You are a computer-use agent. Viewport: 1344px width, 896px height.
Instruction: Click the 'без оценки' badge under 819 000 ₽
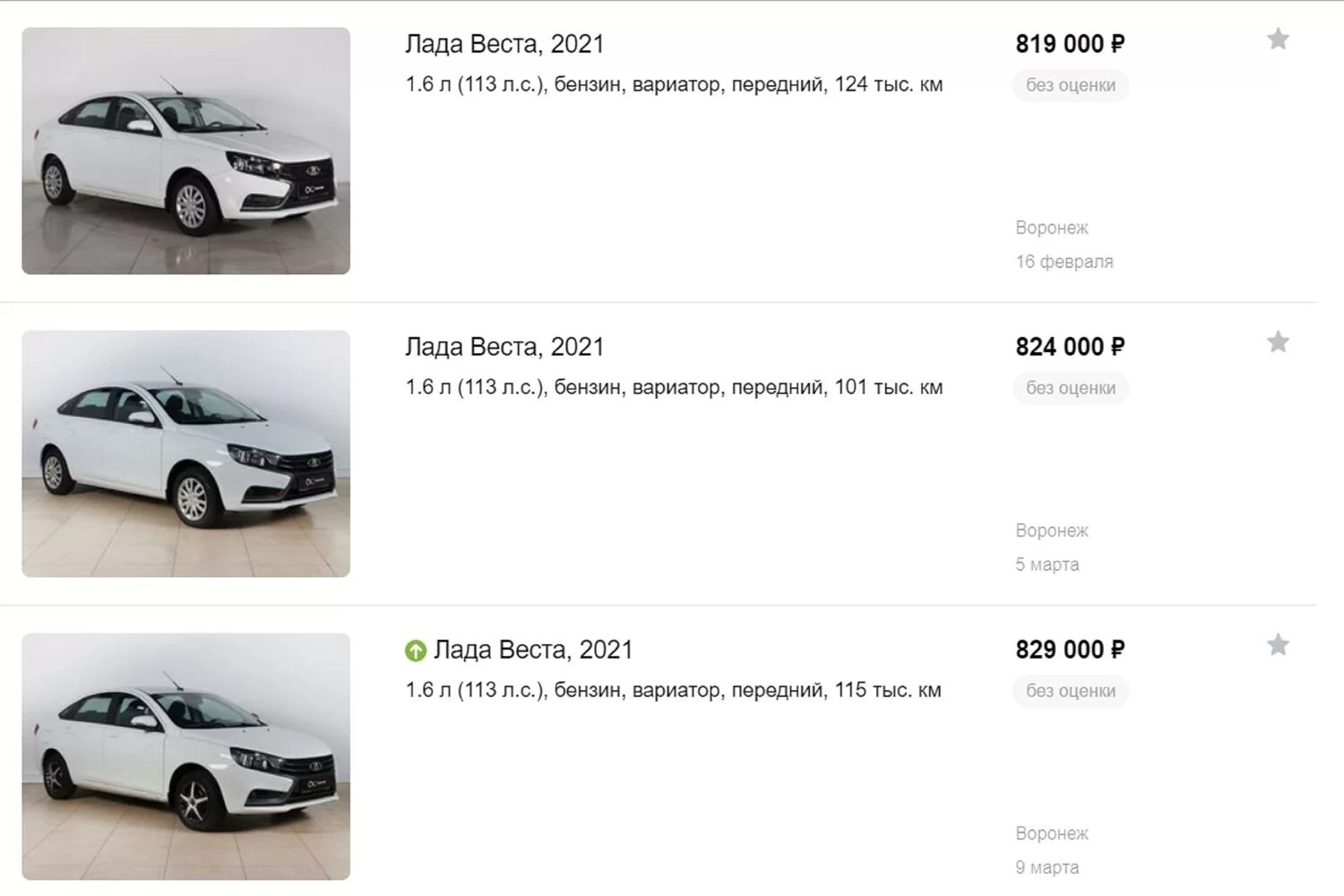point(1071,85)
